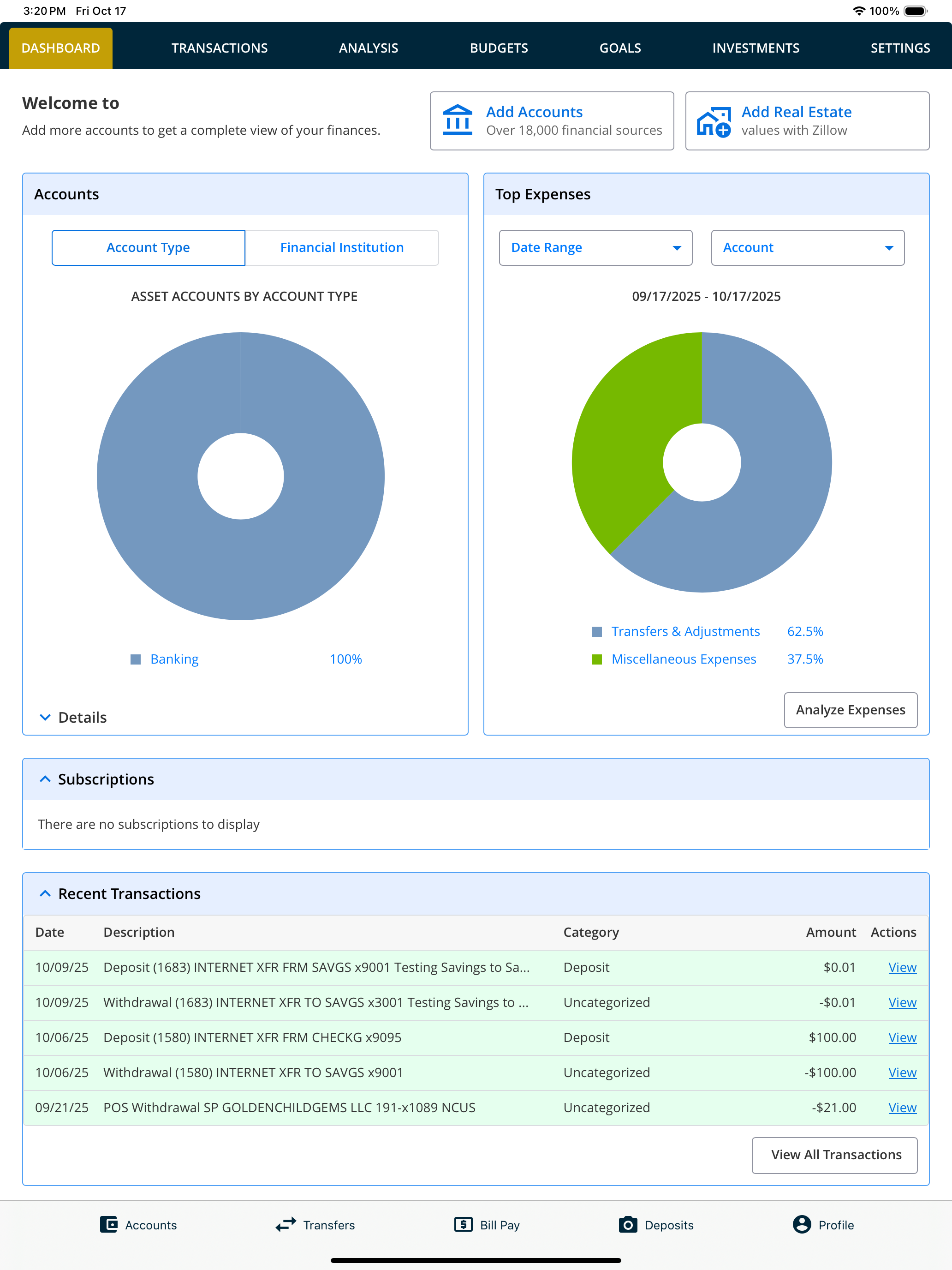952x1270 pixels.
Task: Select the green Miscellaneous Expenses legend swatch
Action: (x=597, y=659)
